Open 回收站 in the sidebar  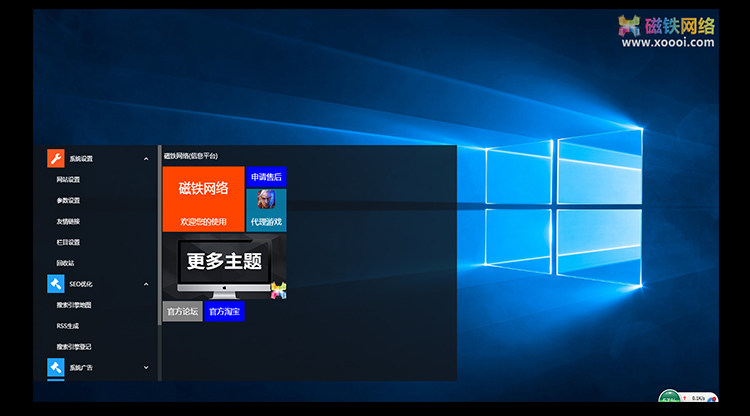coord(65,263)
